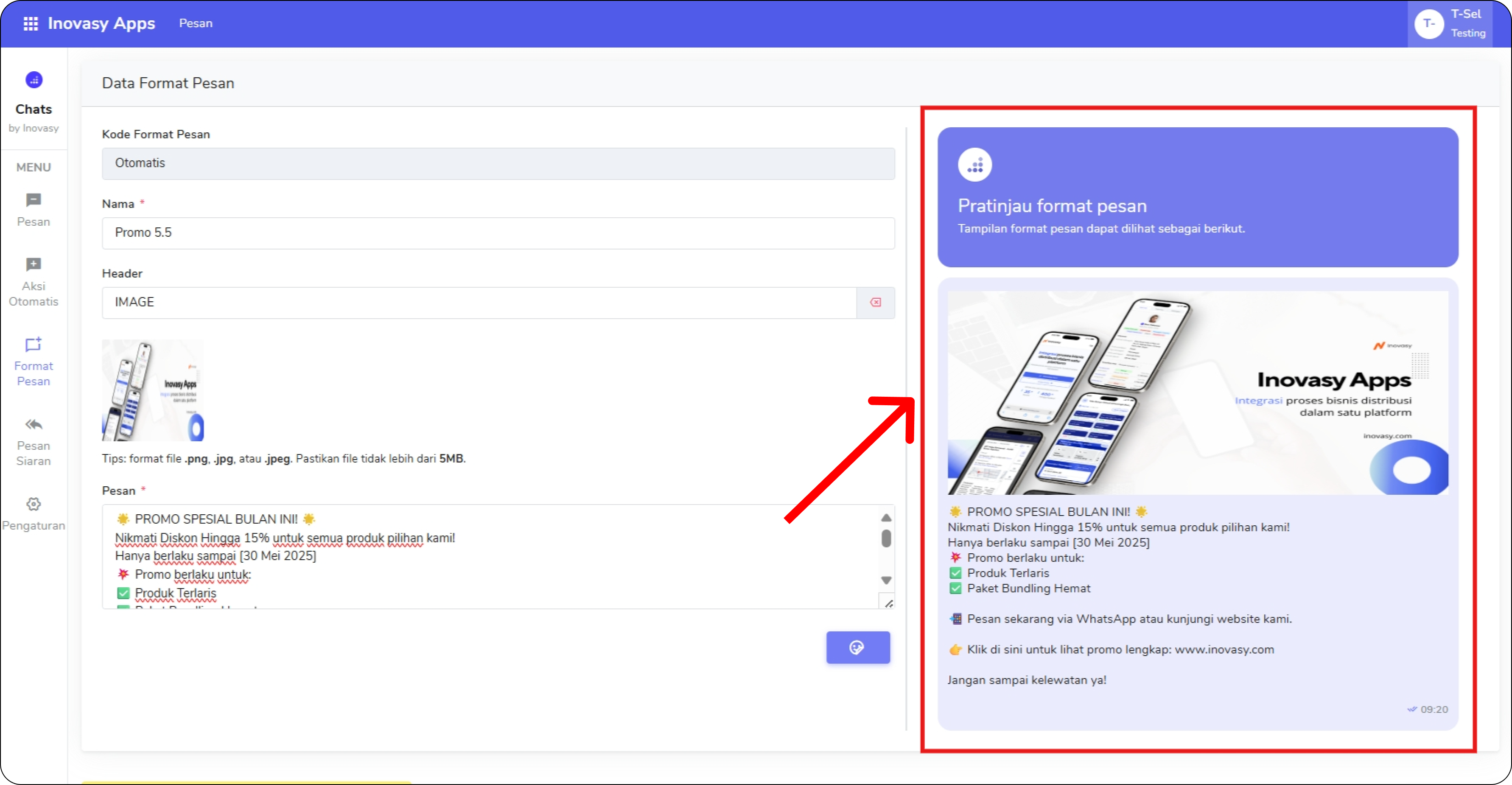
Task: Open Pengaturan gear icon
Action: click(x=34, y=505)
